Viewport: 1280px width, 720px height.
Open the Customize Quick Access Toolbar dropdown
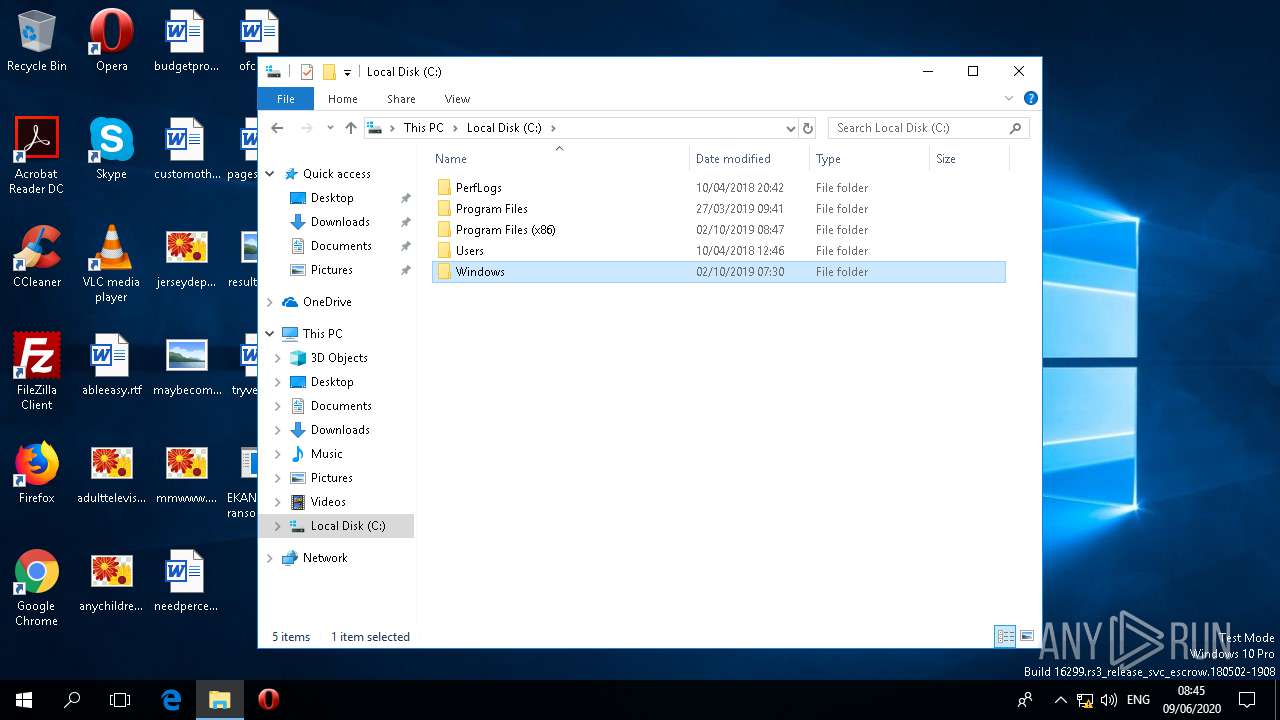[347, 72]
